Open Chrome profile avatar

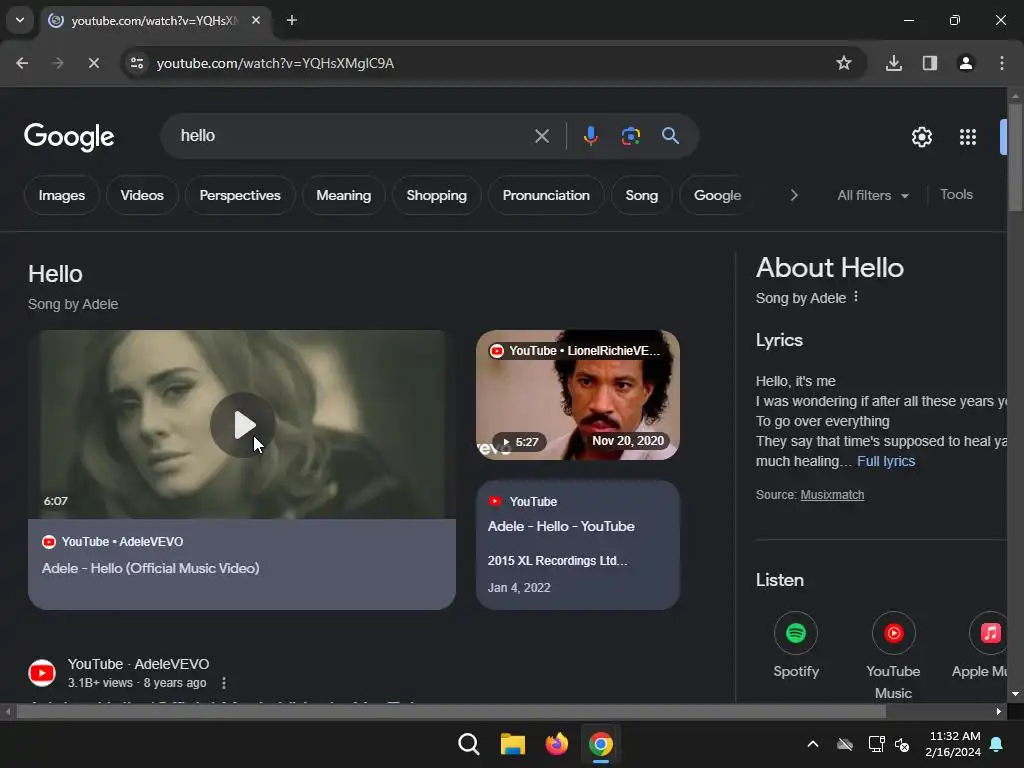tap(966, 63)
